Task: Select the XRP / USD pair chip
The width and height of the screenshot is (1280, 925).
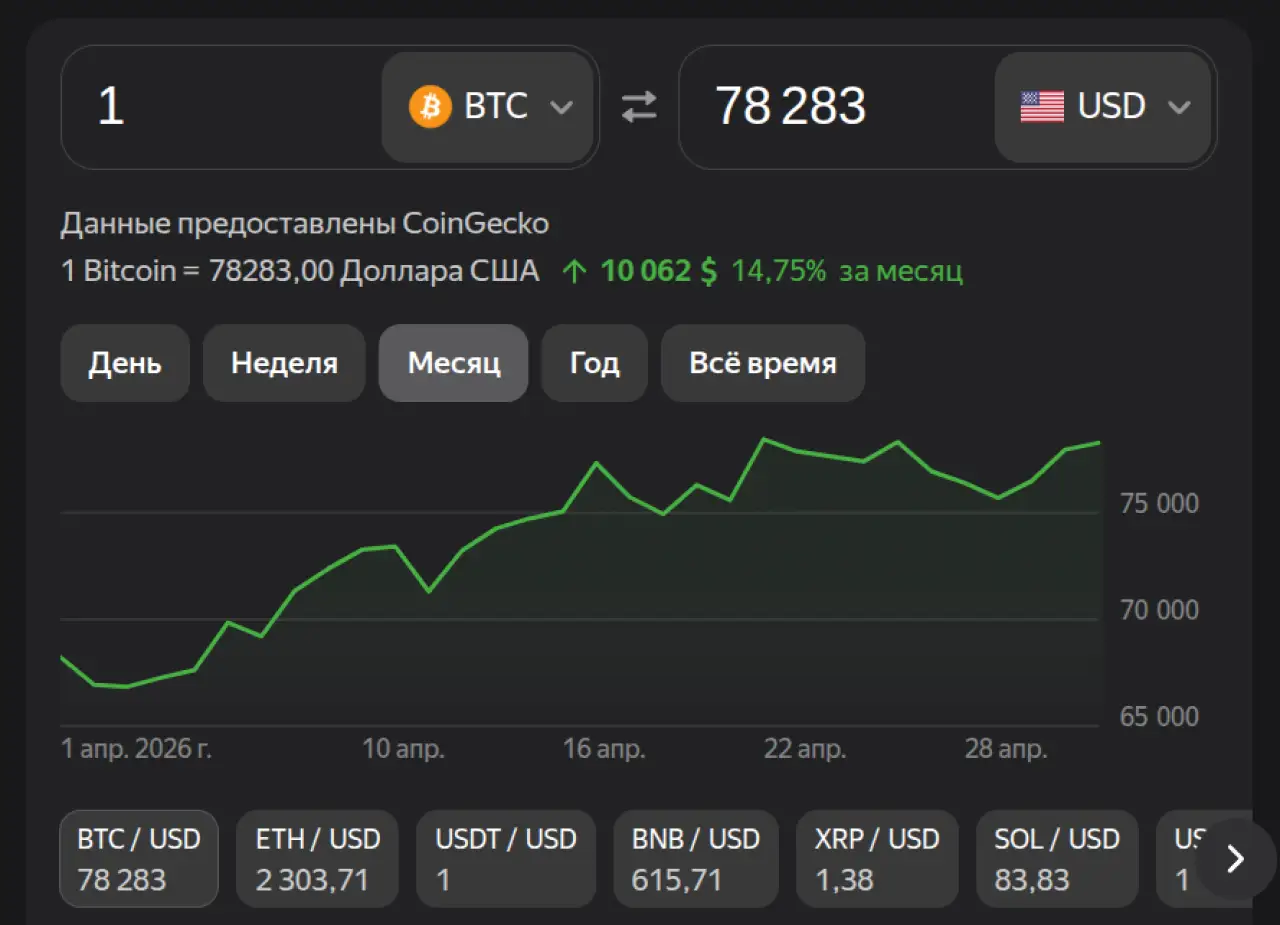Action: tap(877, 859)
